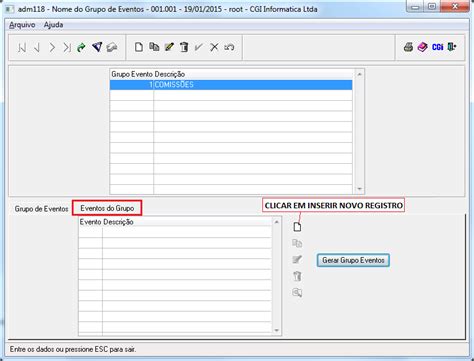Image resolution: width=474 pixels, height=361 pixels.
Task: Edit event with lower panel pencil icon
Action: [297, 259]
